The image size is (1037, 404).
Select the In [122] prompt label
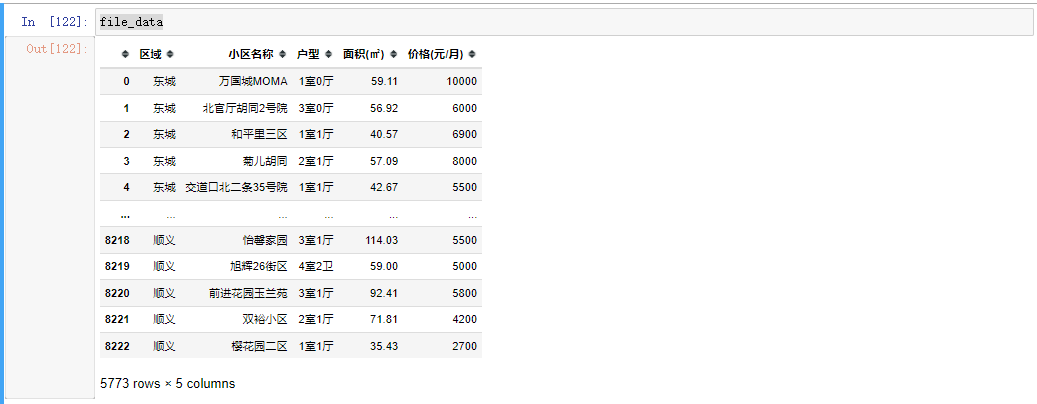click(x=54, y=22)
